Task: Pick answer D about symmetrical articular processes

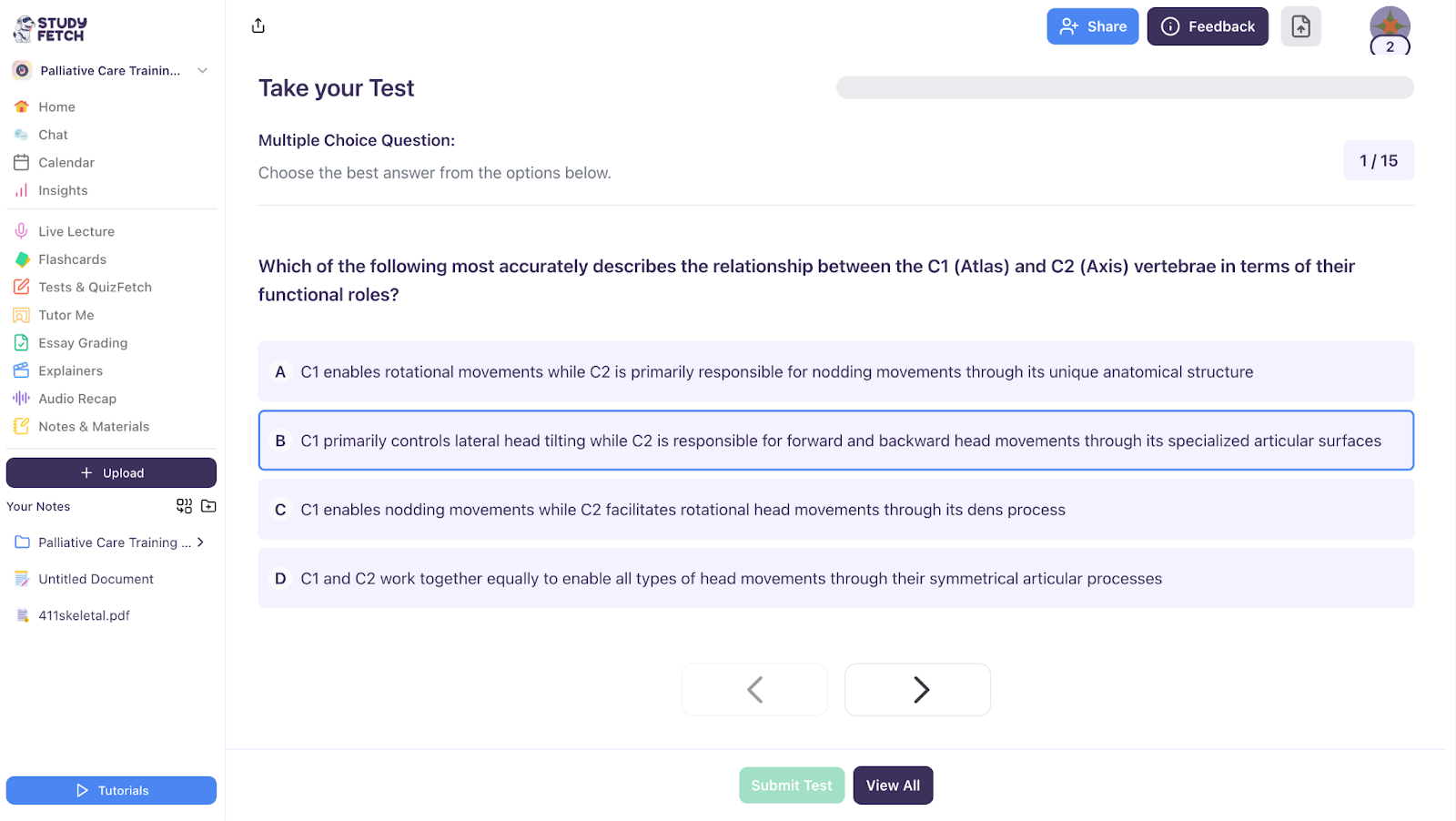Action: click(835, 578)
